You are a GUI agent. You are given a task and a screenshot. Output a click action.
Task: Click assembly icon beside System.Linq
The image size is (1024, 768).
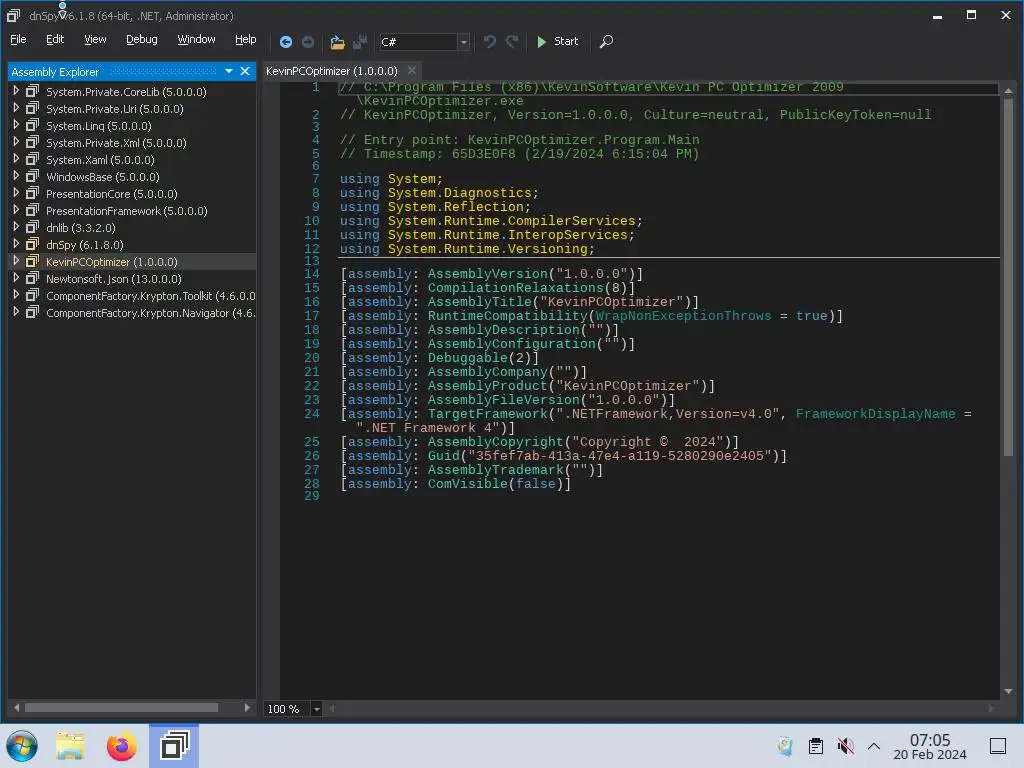point(32,125)
